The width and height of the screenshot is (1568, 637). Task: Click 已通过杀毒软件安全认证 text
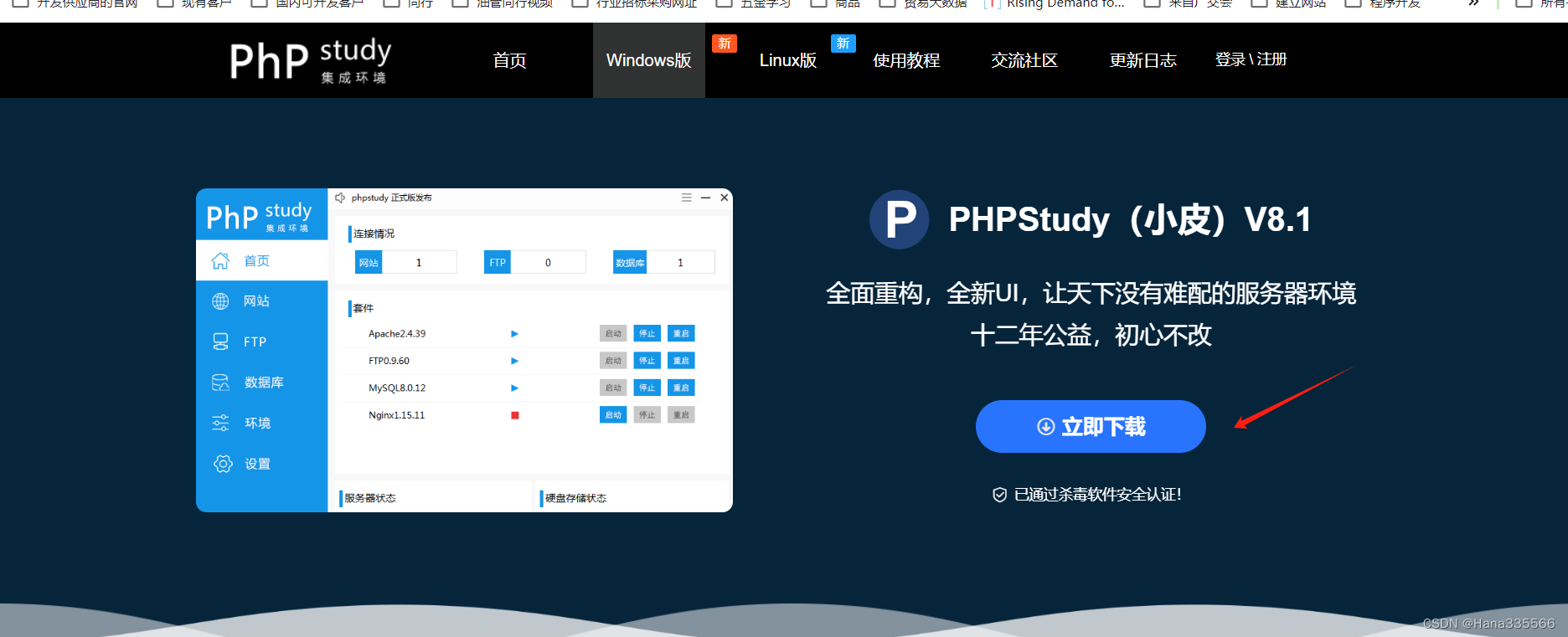pyautogui.click(x=1098, y=495)
